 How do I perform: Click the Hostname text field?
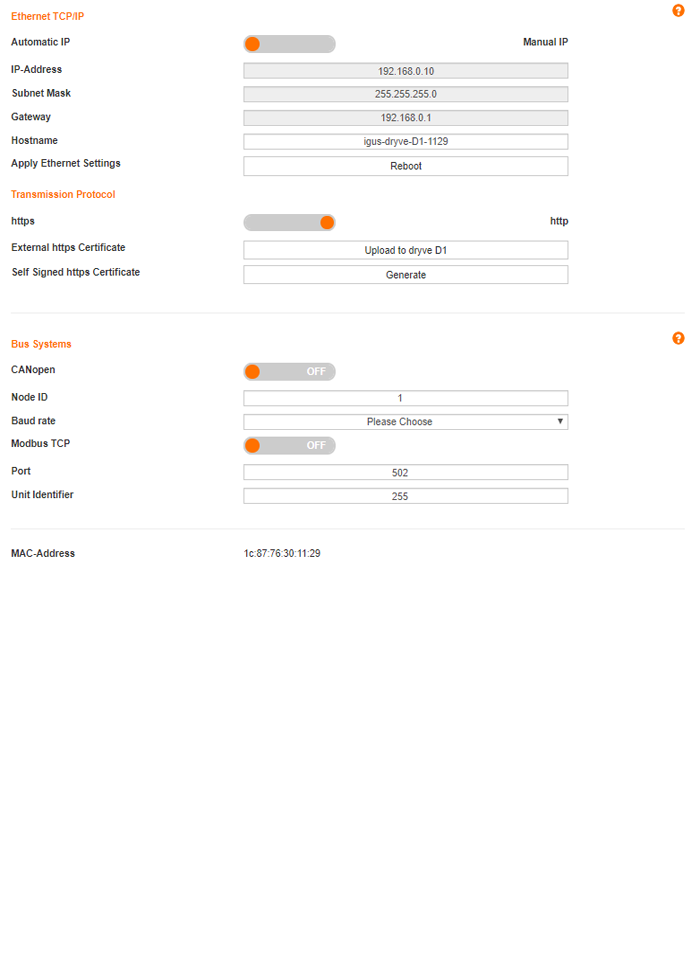(x=405, y=142)
